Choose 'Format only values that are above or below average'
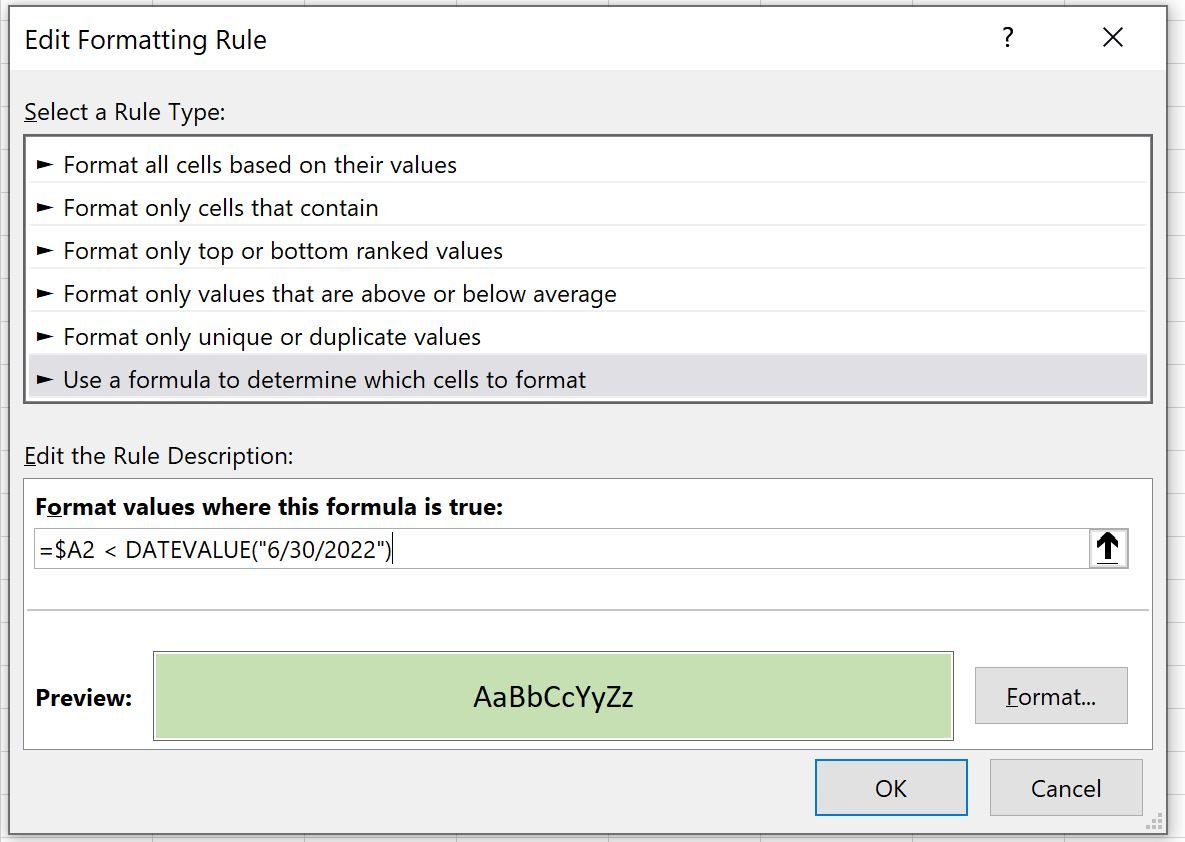Viewport: 1185px width, 842px height. [x=587, y=293]
